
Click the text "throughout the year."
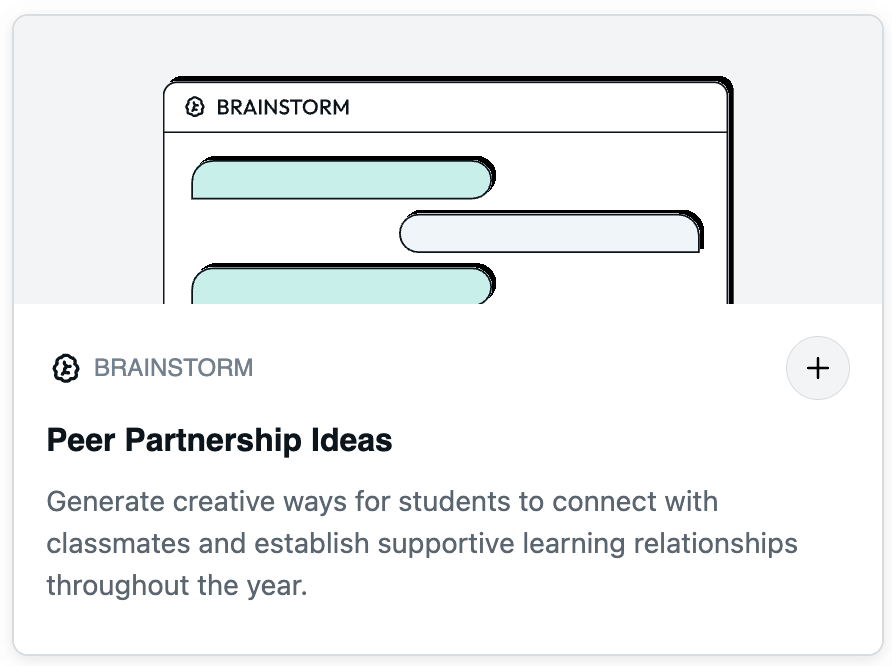(x=177, y=586)
